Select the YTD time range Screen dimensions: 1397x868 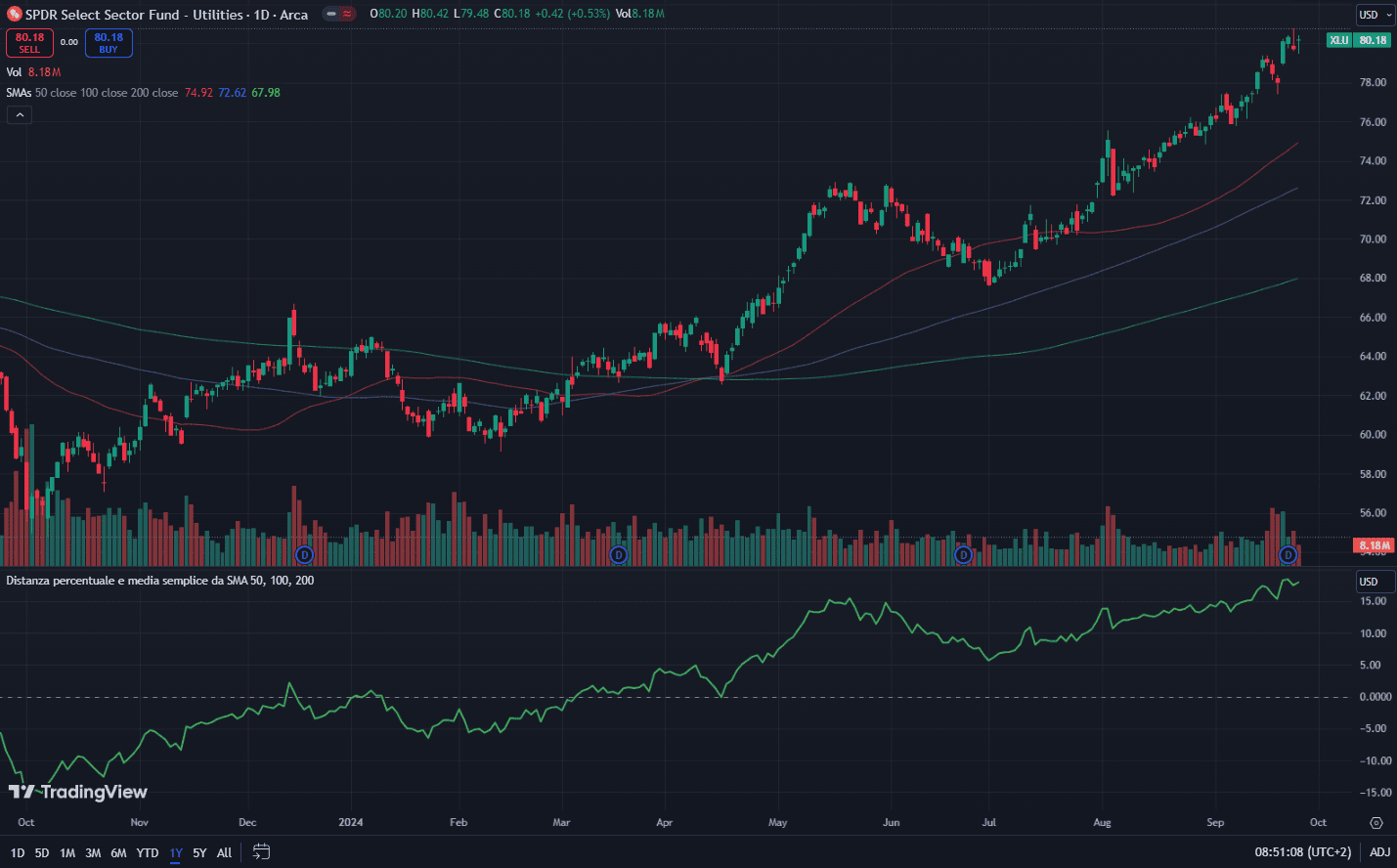pyautogui.click(x=148, y=853)
